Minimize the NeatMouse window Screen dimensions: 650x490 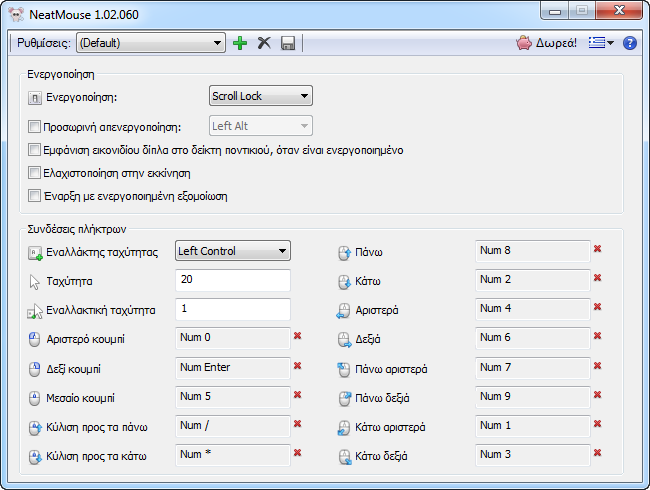(555, 11)
